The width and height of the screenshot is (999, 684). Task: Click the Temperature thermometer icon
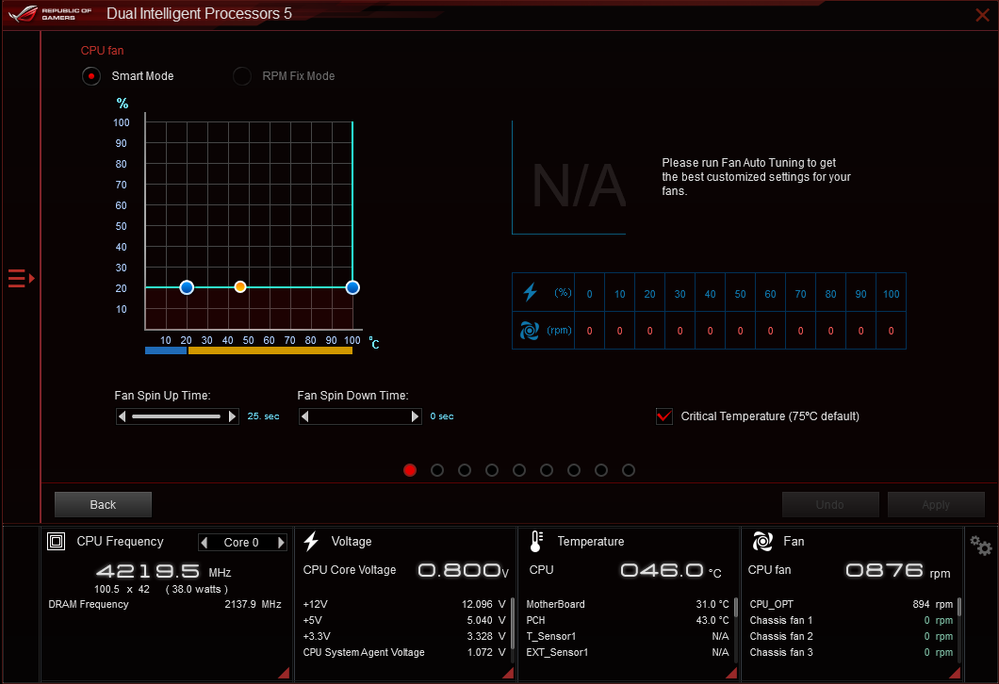point(536,541)
